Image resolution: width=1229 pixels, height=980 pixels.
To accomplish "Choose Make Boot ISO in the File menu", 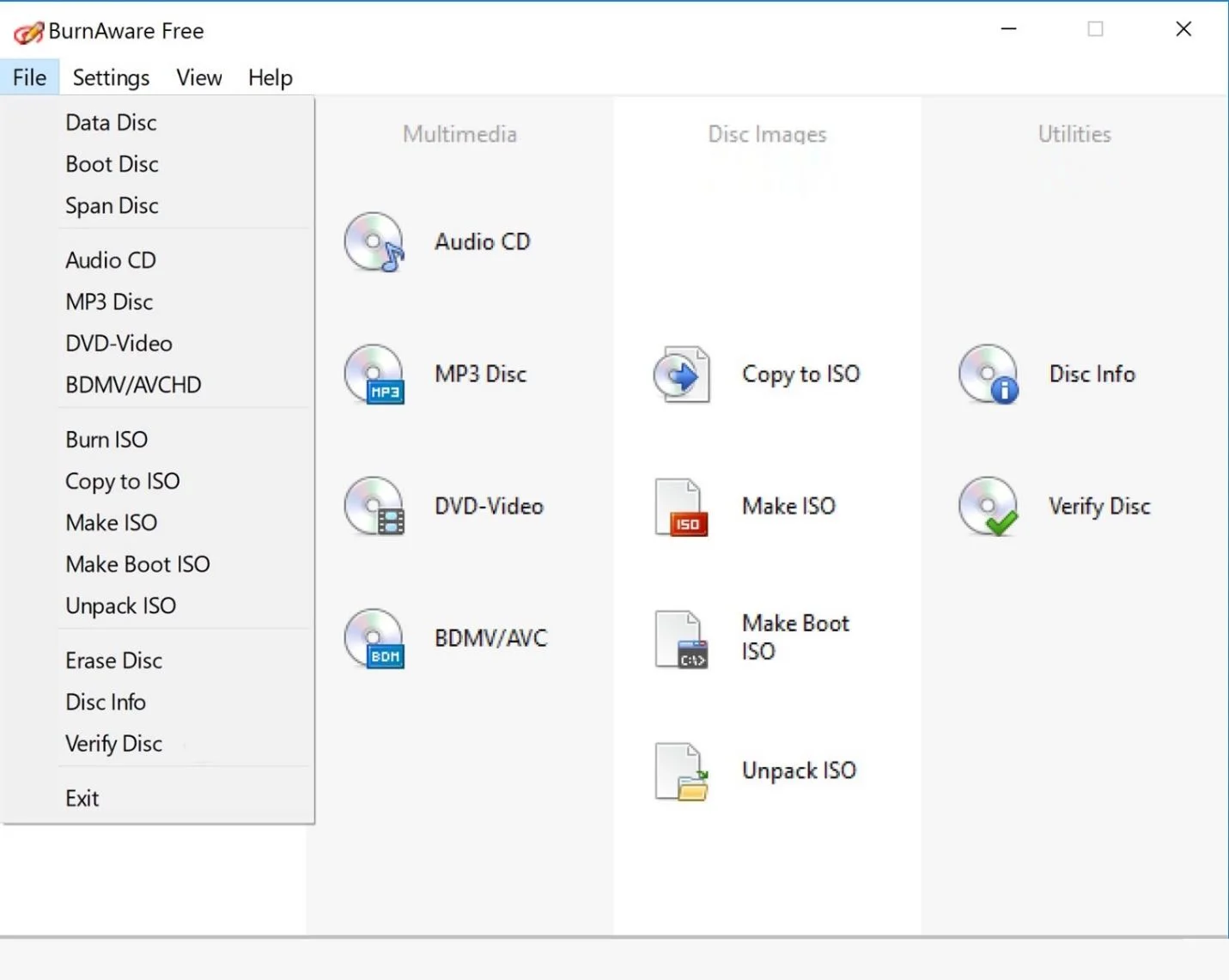I will (158, 564).
